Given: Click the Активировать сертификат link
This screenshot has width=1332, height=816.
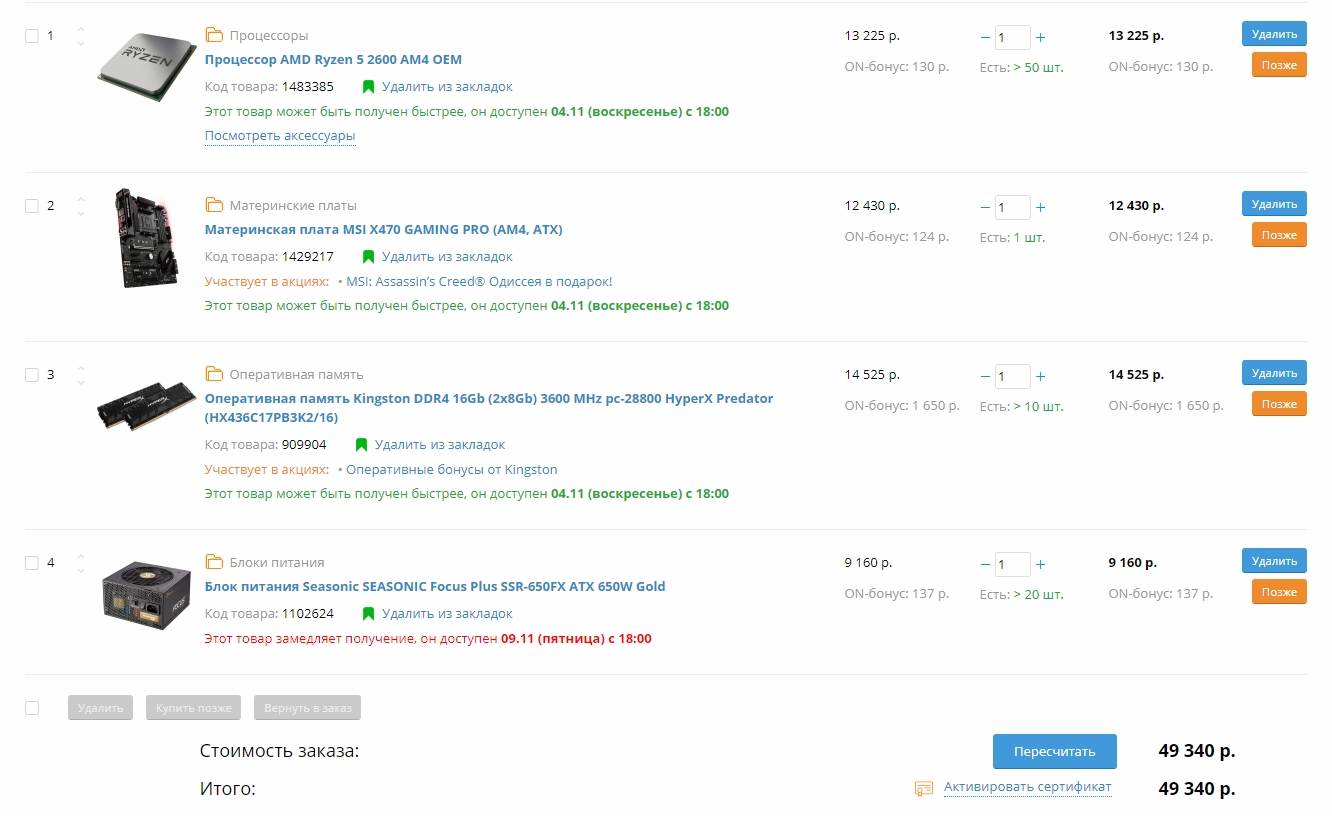Looking at the screenshot, I should point(1028,787).
